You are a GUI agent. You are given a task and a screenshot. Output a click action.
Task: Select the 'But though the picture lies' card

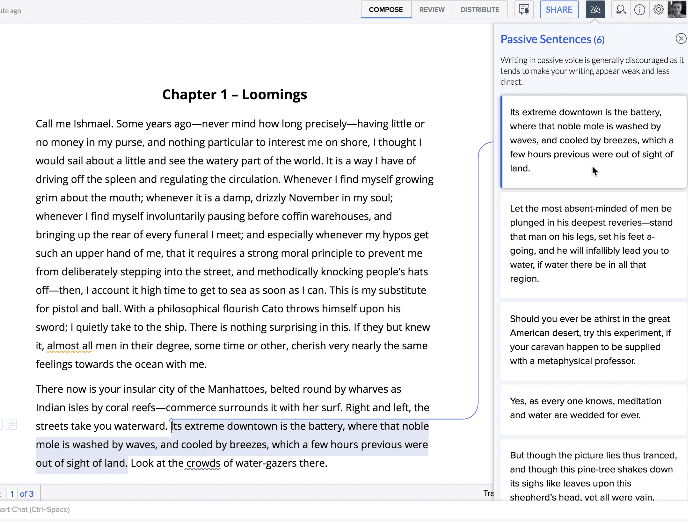point(593,472)
